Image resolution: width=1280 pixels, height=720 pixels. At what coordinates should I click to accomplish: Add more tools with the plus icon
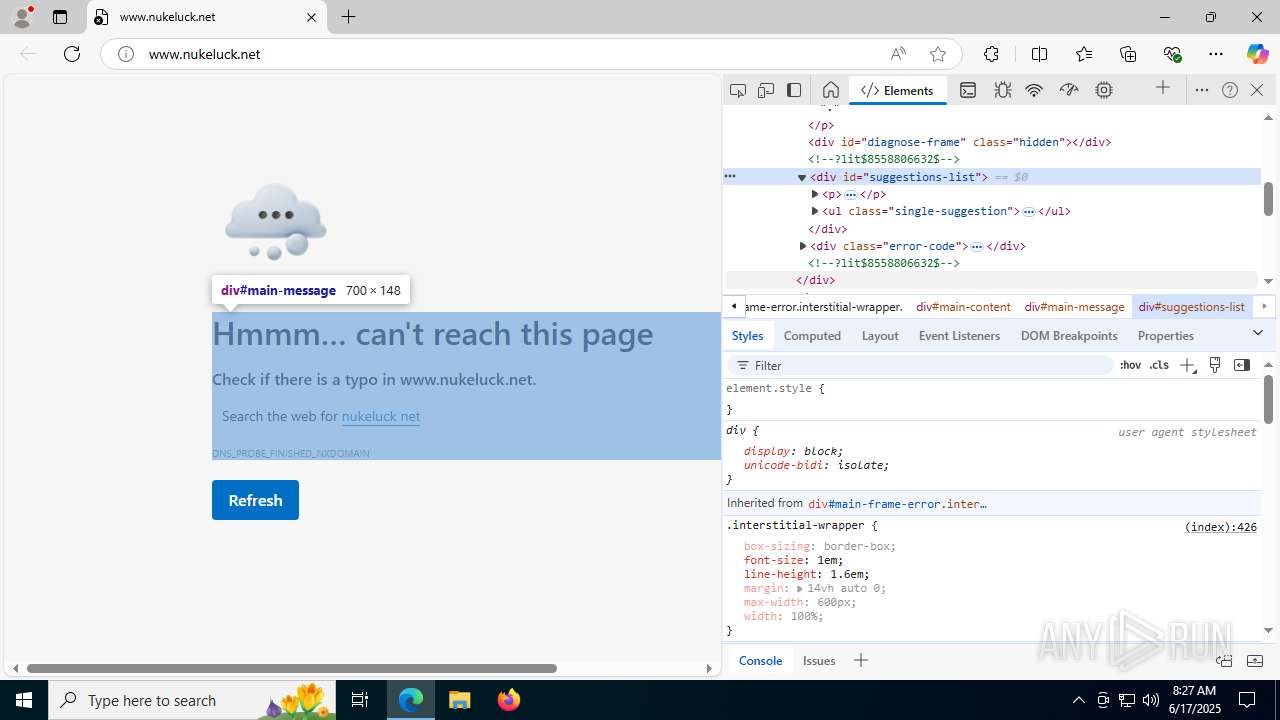pyautogui.click(x=1163, y=88)
